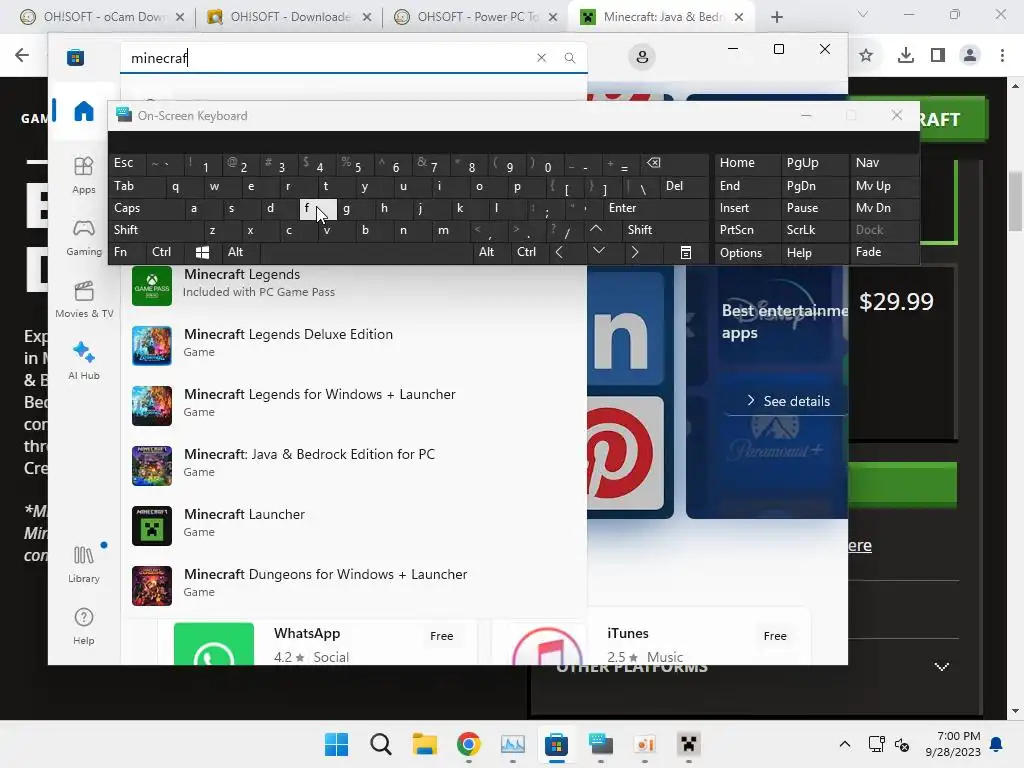Open Chrome profile avatar
Image resolution: width=1024 pixels, height=768 pixels.
pyautogui.click(x=970, y=56)
